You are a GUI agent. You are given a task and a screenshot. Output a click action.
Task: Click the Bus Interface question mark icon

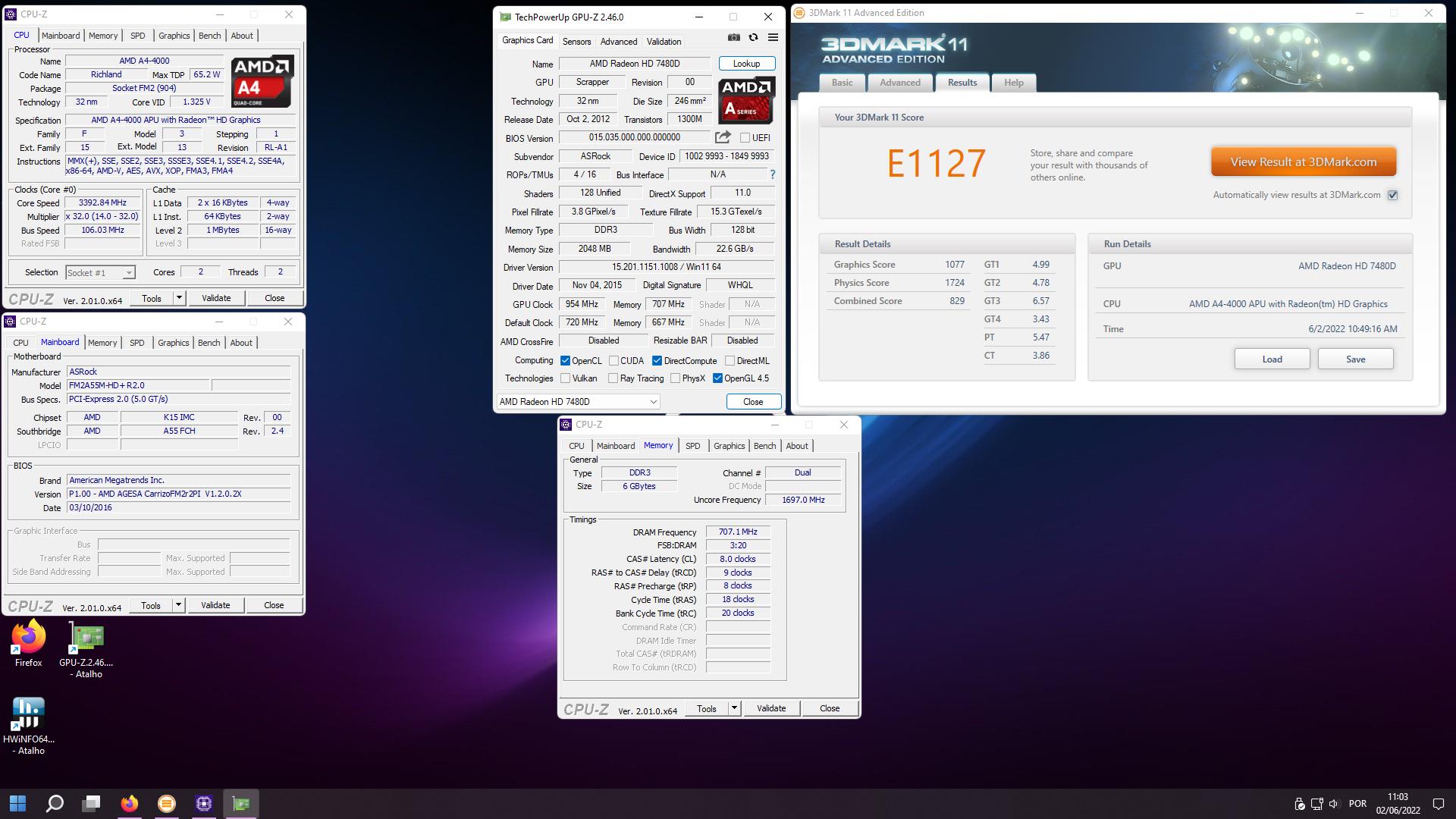coord(773,174)
